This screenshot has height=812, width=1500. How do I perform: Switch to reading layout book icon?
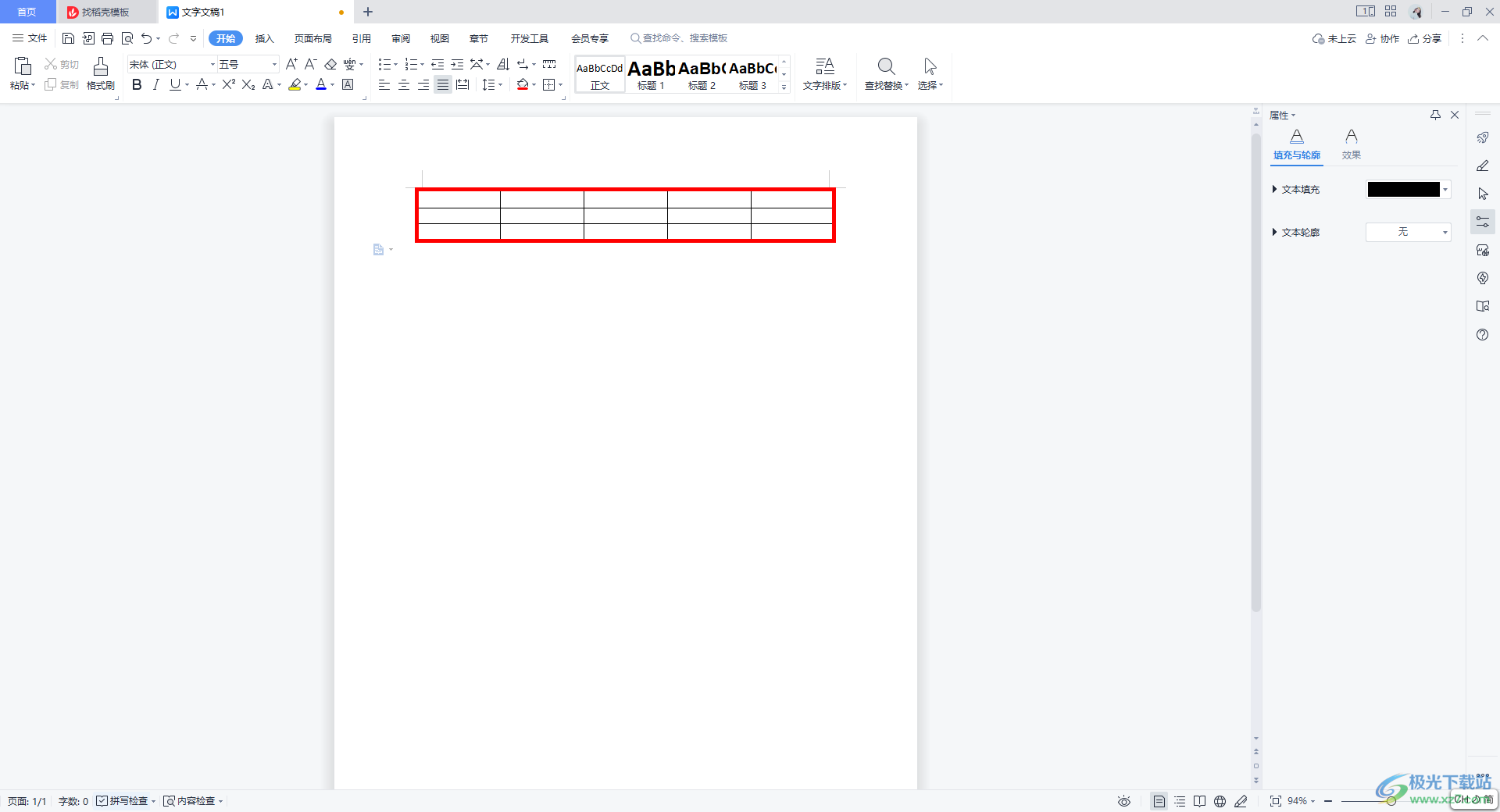1199,801
